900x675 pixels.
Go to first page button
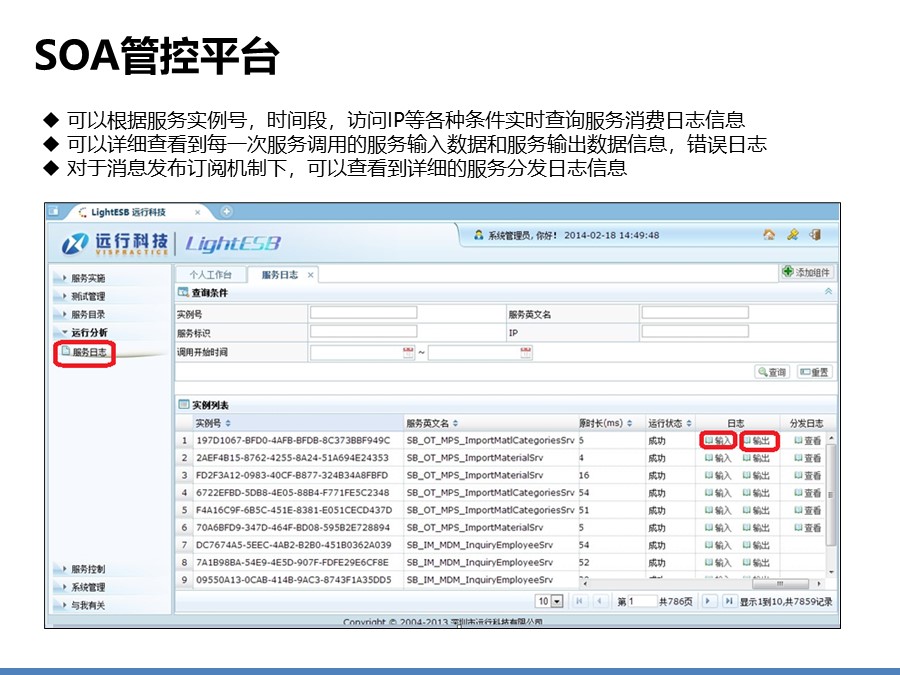pos(579,601)
